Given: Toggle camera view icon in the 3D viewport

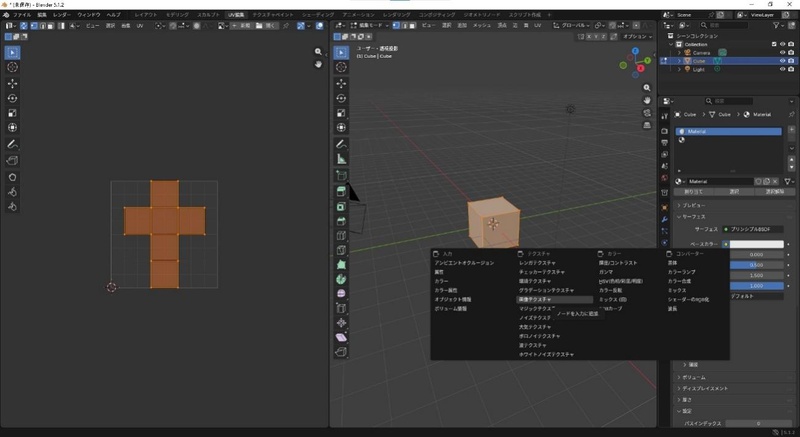Looking at the screenshot, I should pyautogui.click(x=647, y=113).
